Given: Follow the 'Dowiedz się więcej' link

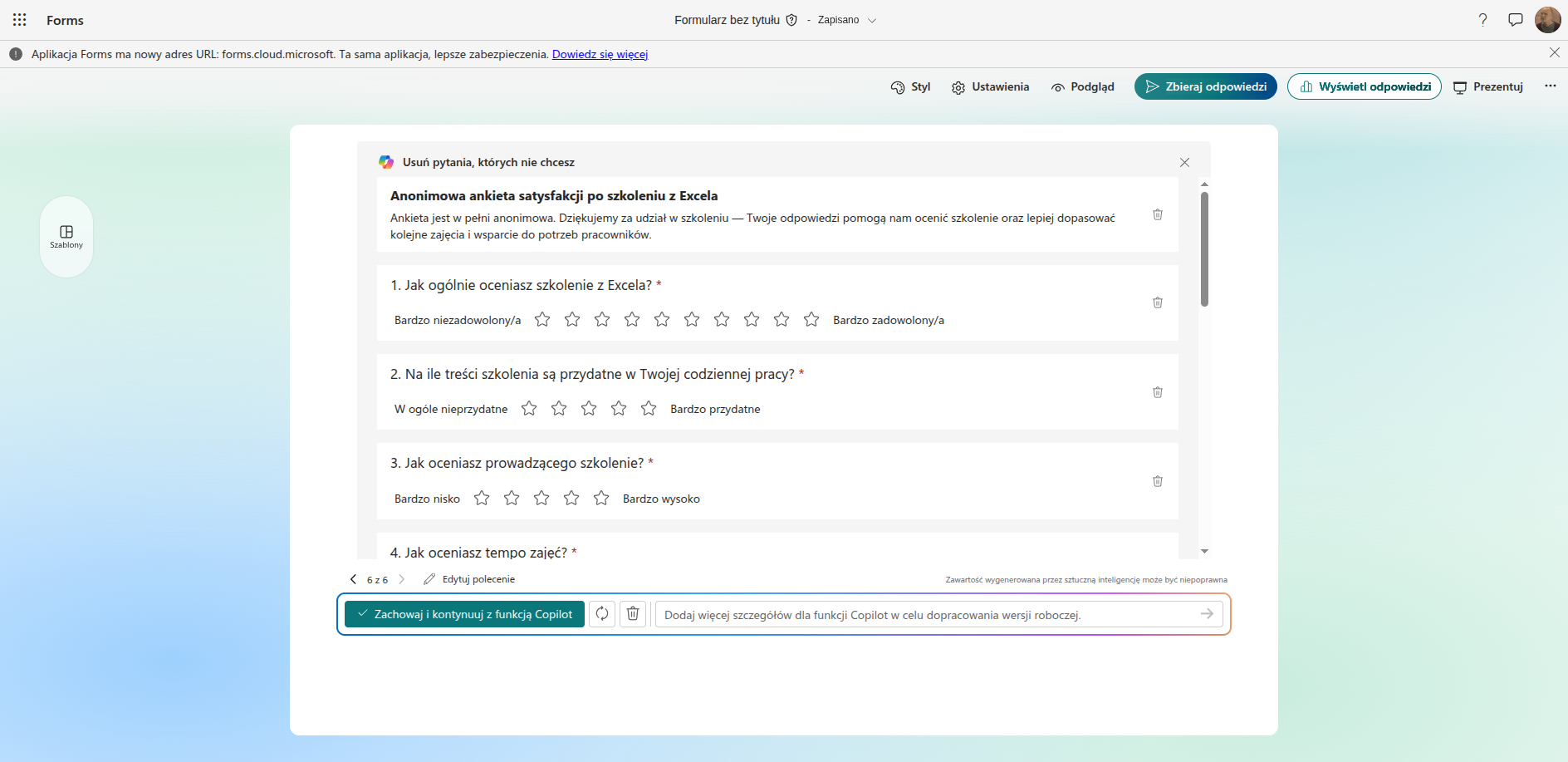Looking at the screenshot, I should 600,54.
